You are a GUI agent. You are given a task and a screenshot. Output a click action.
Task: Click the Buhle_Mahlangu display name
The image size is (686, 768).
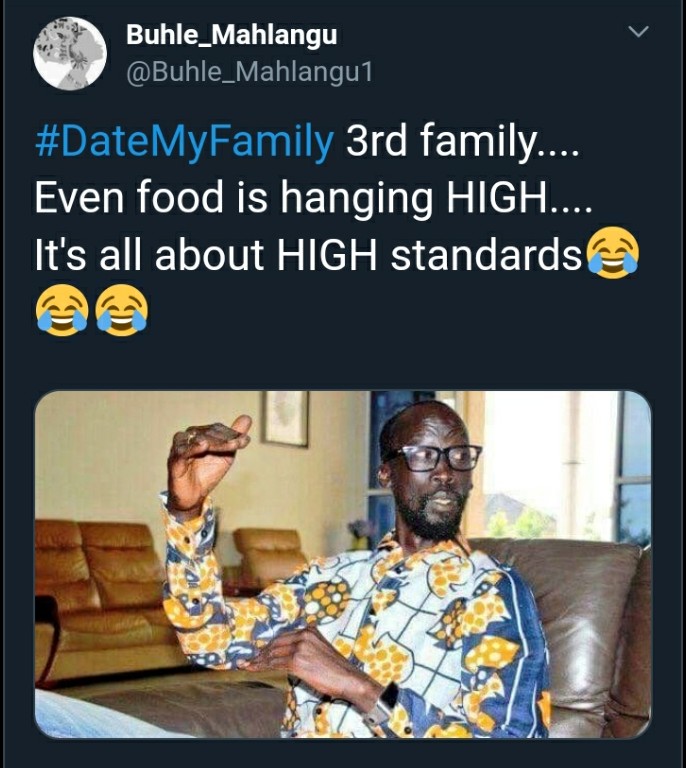[x=232, y=35]
